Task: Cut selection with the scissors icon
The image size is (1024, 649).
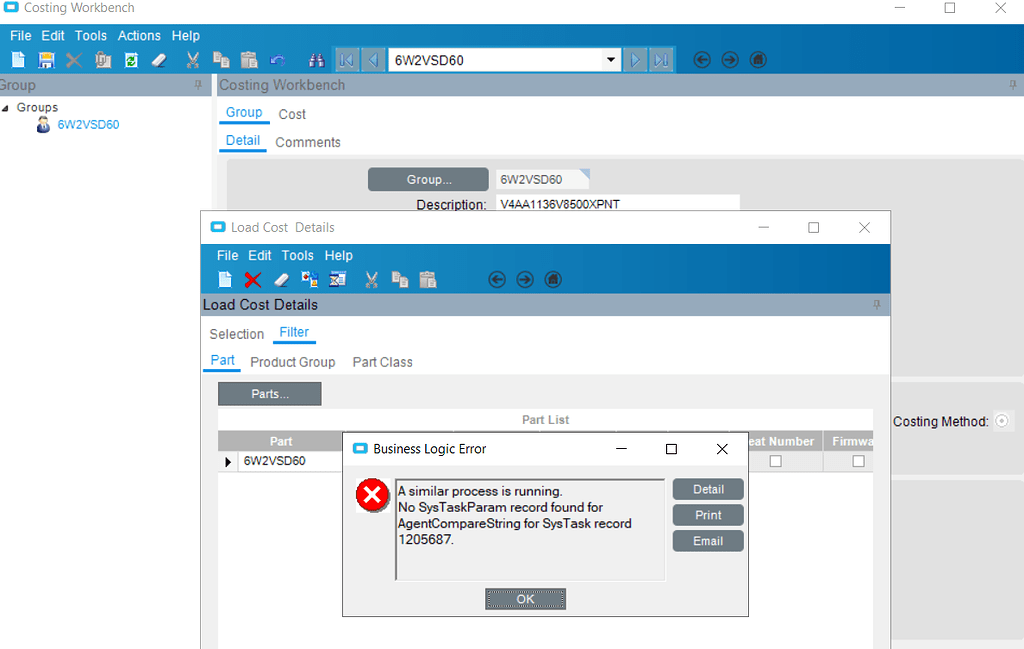Action: (x=191, y=59)
